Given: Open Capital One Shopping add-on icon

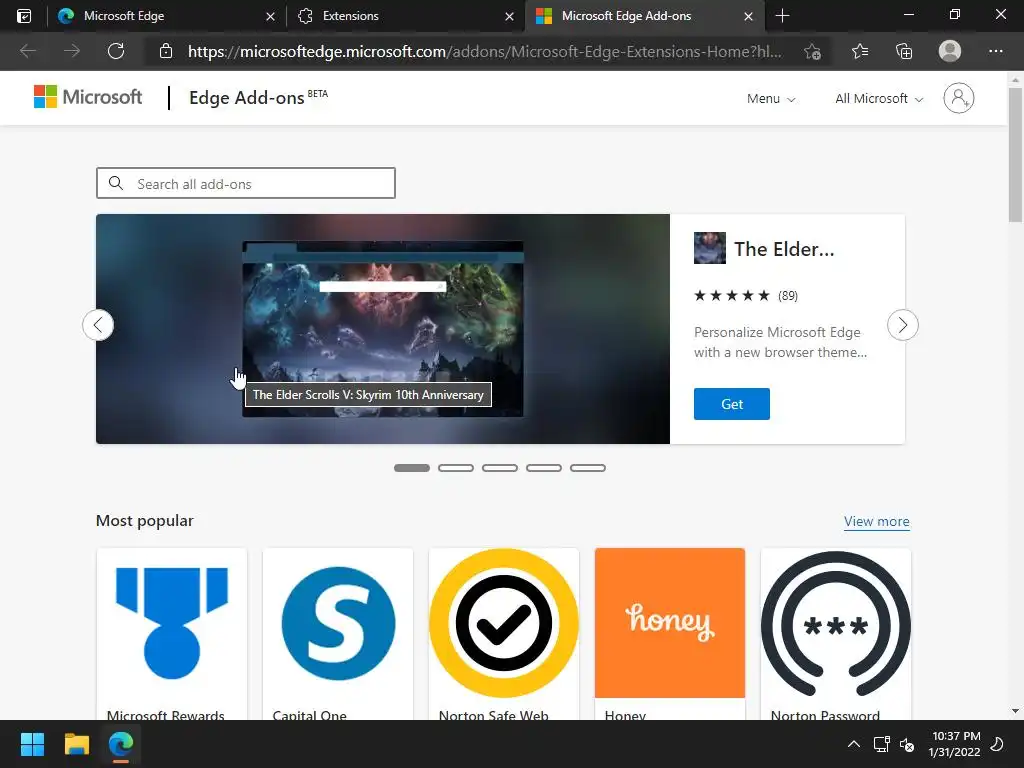Looking at the screenshot, I should (338, 623).
